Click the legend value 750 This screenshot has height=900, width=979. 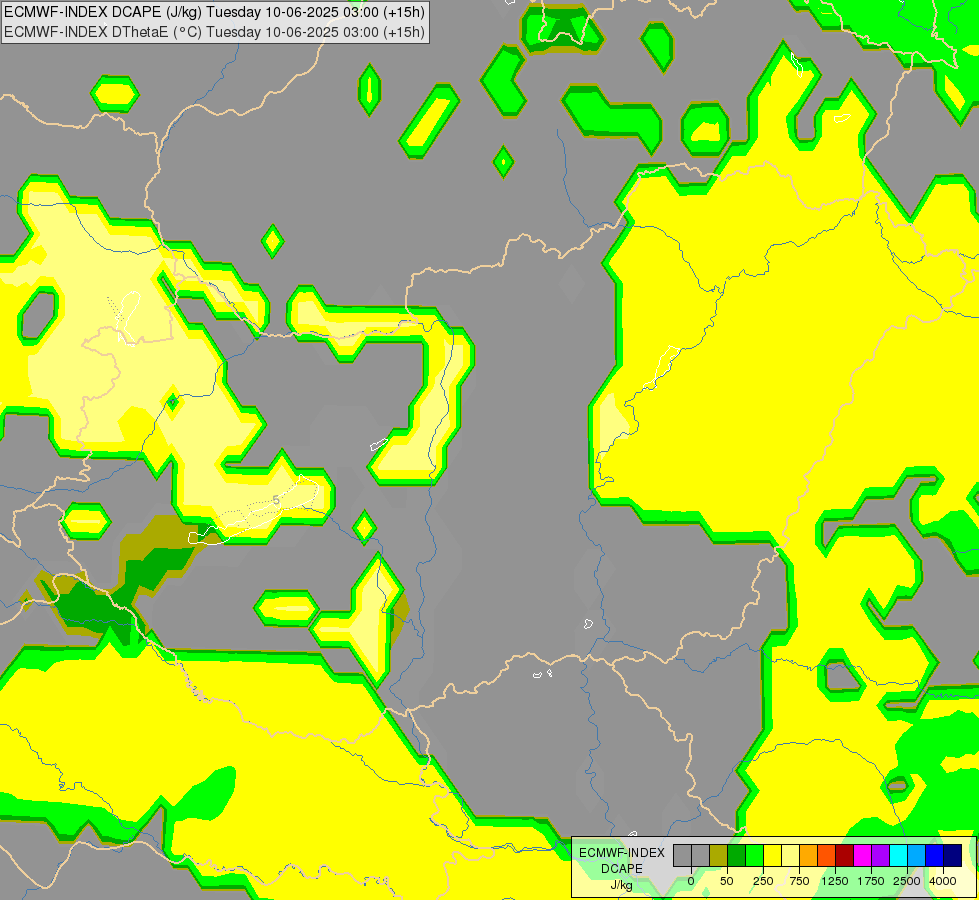coord(799,881)
